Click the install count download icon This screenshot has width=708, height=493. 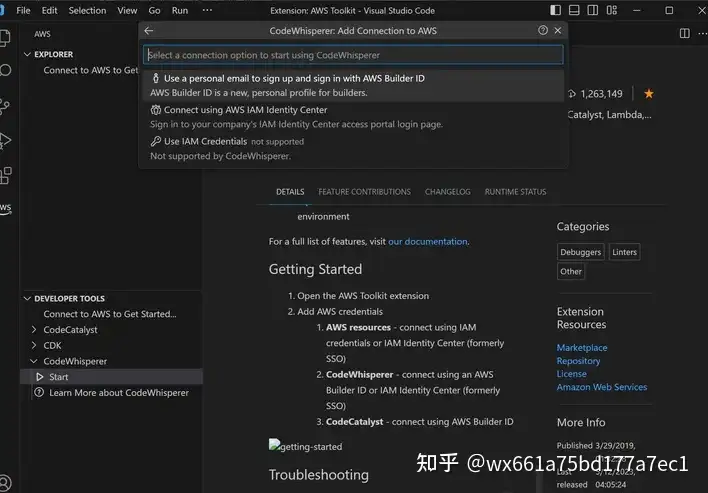pyautogui.click(x=572, y=94)
